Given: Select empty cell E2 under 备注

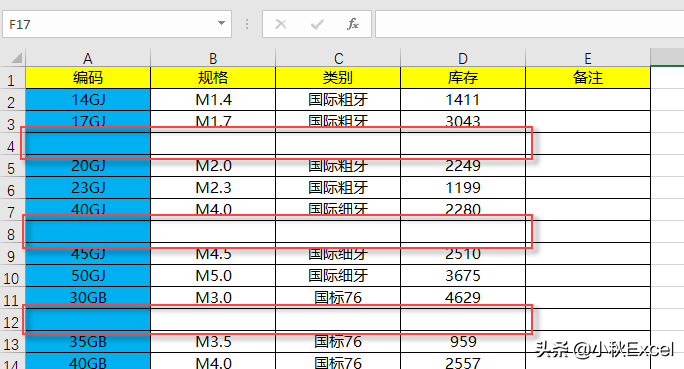Looking at the screenshot, I should (x=588, y=100).
